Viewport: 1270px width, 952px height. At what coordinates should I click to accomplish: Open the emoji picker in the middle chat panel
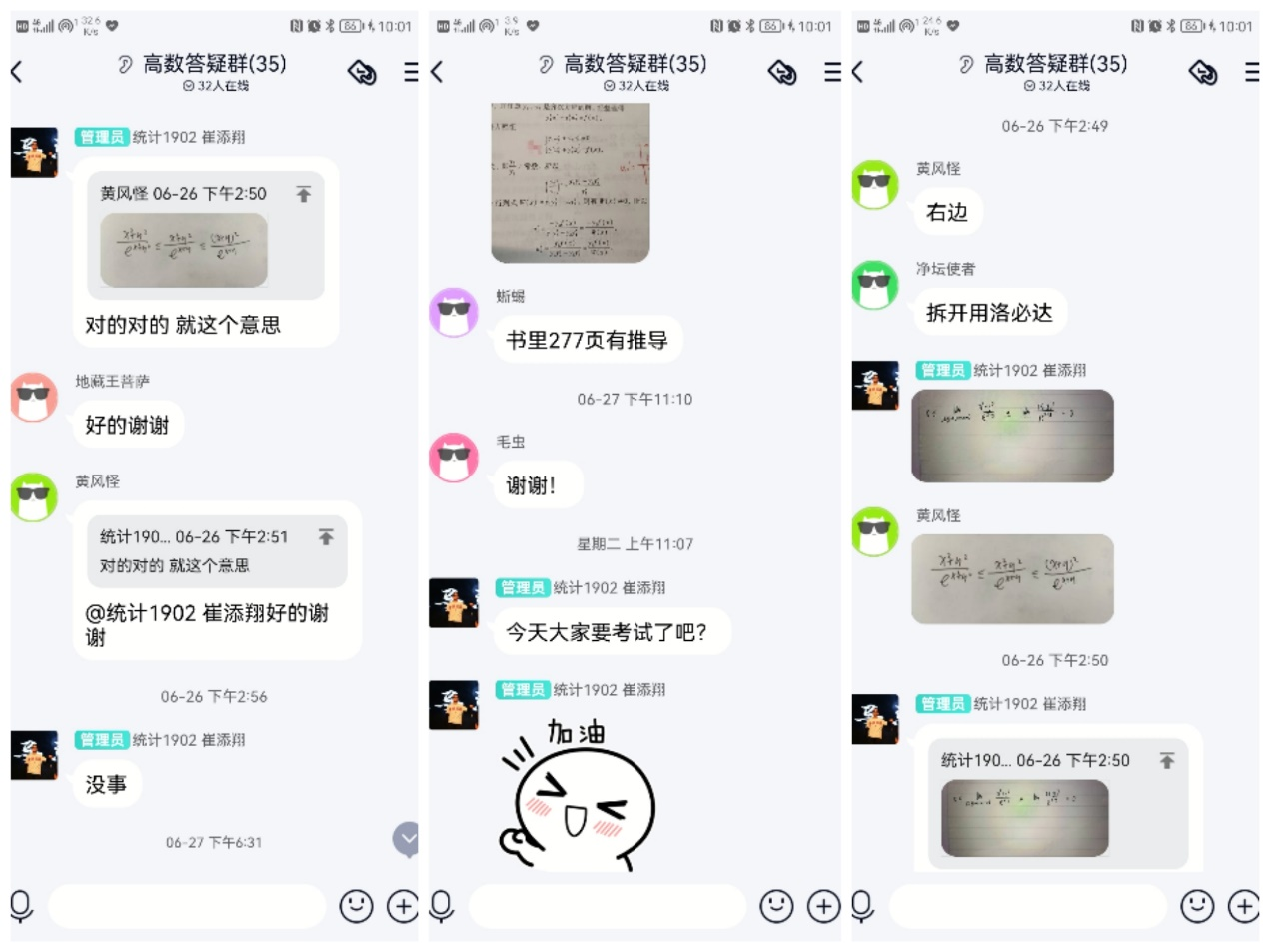coord(776,906)
